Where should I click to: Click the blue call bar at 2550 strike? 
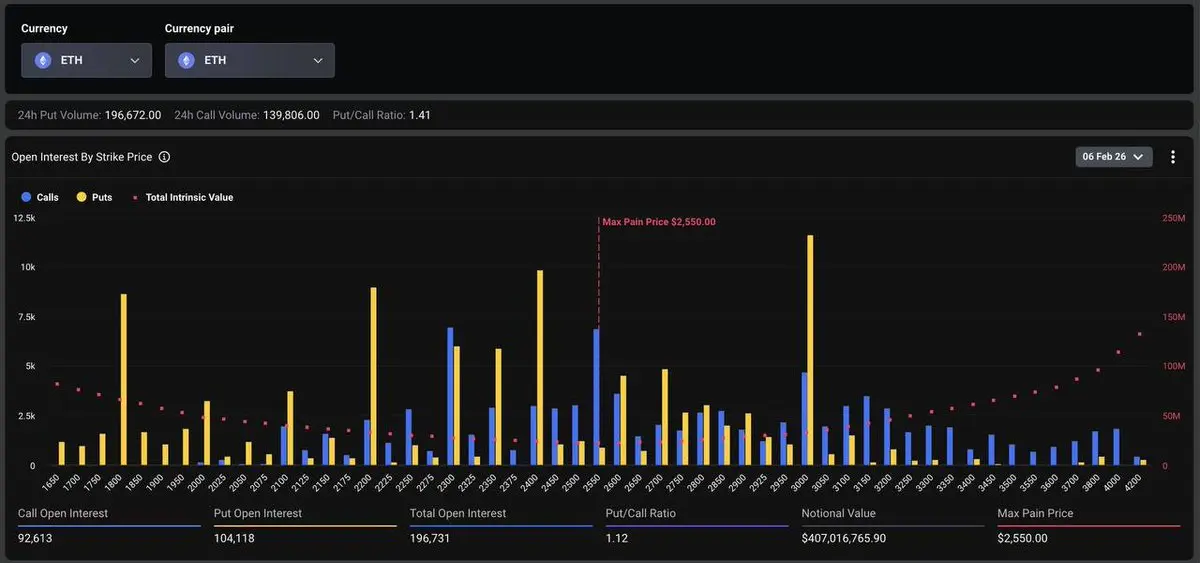tap(596, 397)
